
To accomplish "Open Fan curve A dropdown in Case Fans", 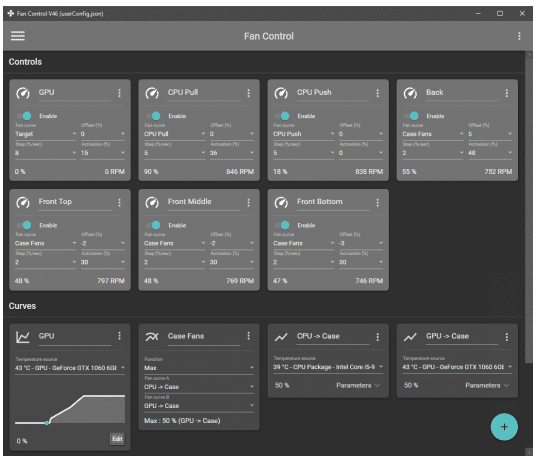I will tap(199, 387).
